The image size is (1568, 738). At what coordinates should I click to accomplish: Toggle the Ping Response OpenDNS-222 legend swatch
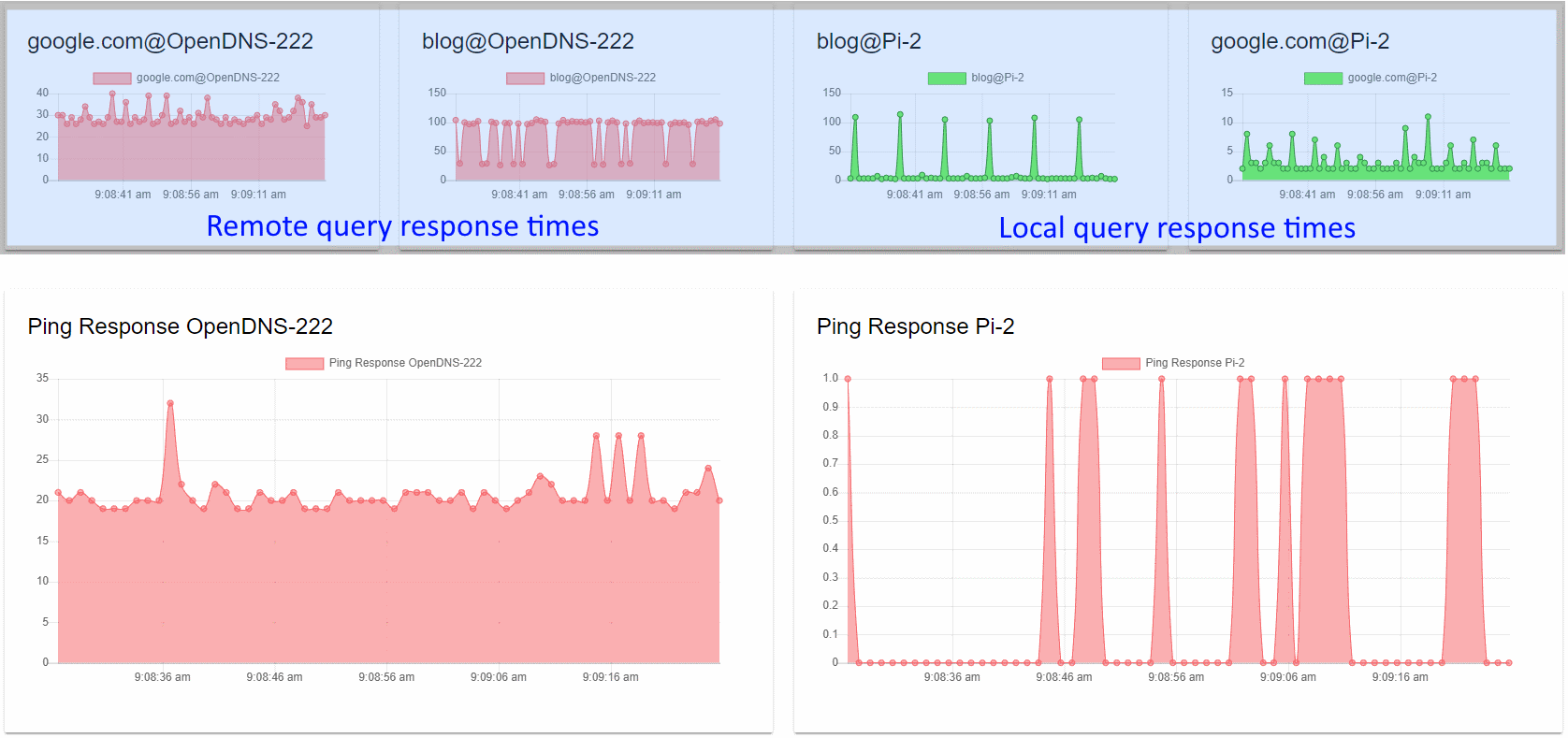(x=304, y=363)
